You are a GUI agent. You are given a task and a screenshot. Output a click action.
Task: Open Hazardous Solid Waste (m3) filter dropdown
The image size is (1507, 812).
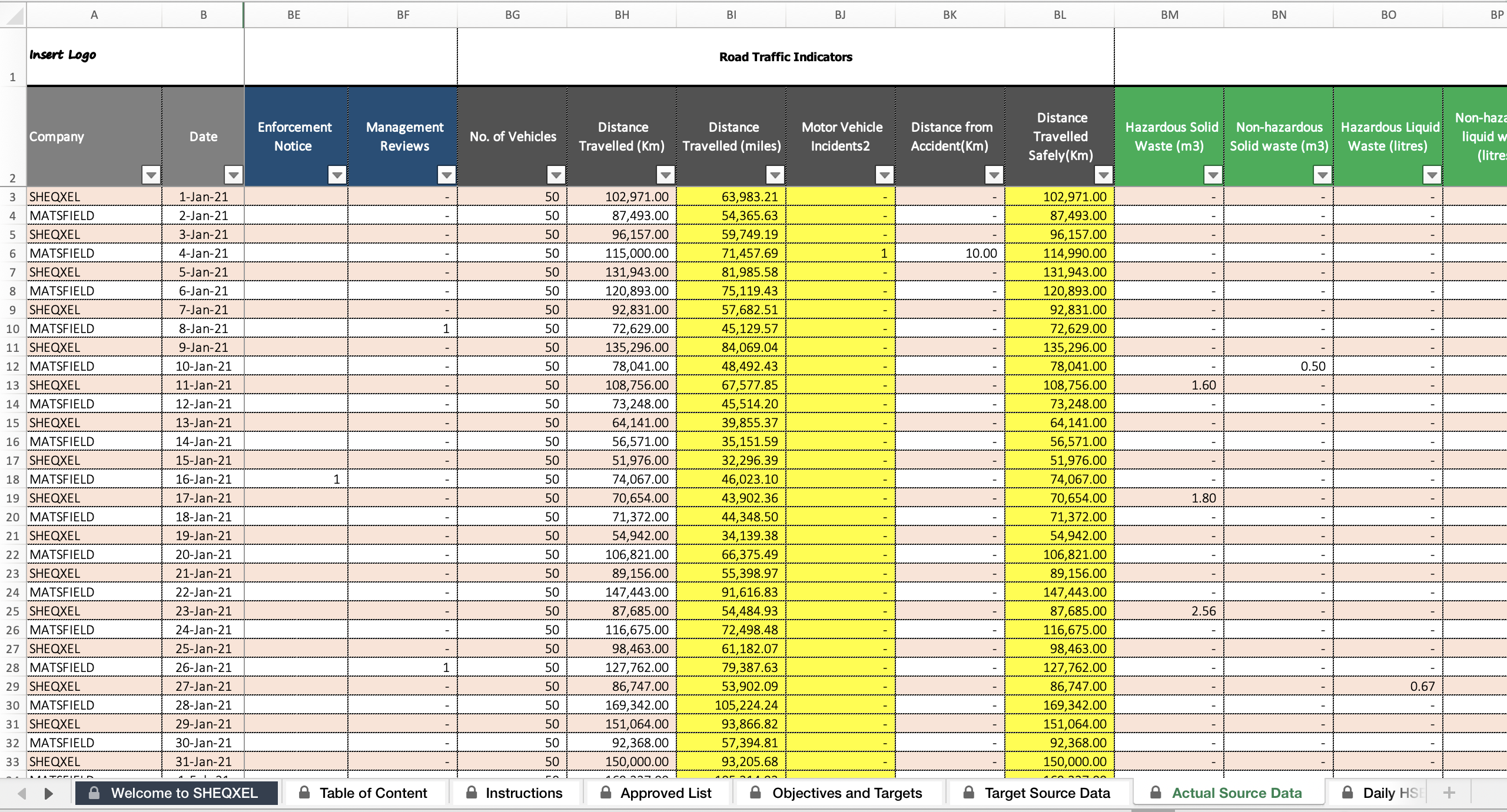click(1213, 175)
